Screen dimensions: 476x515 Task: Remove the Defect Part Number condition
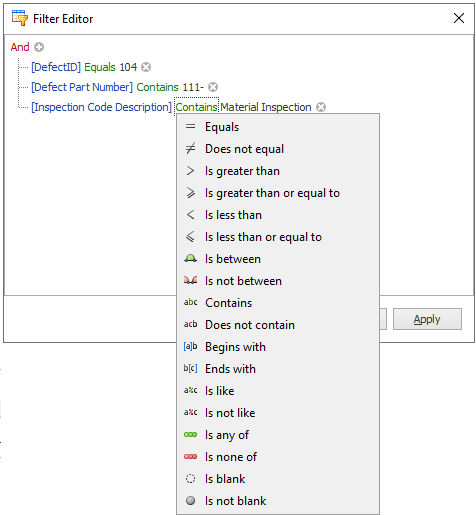click(x=213, y=87)
